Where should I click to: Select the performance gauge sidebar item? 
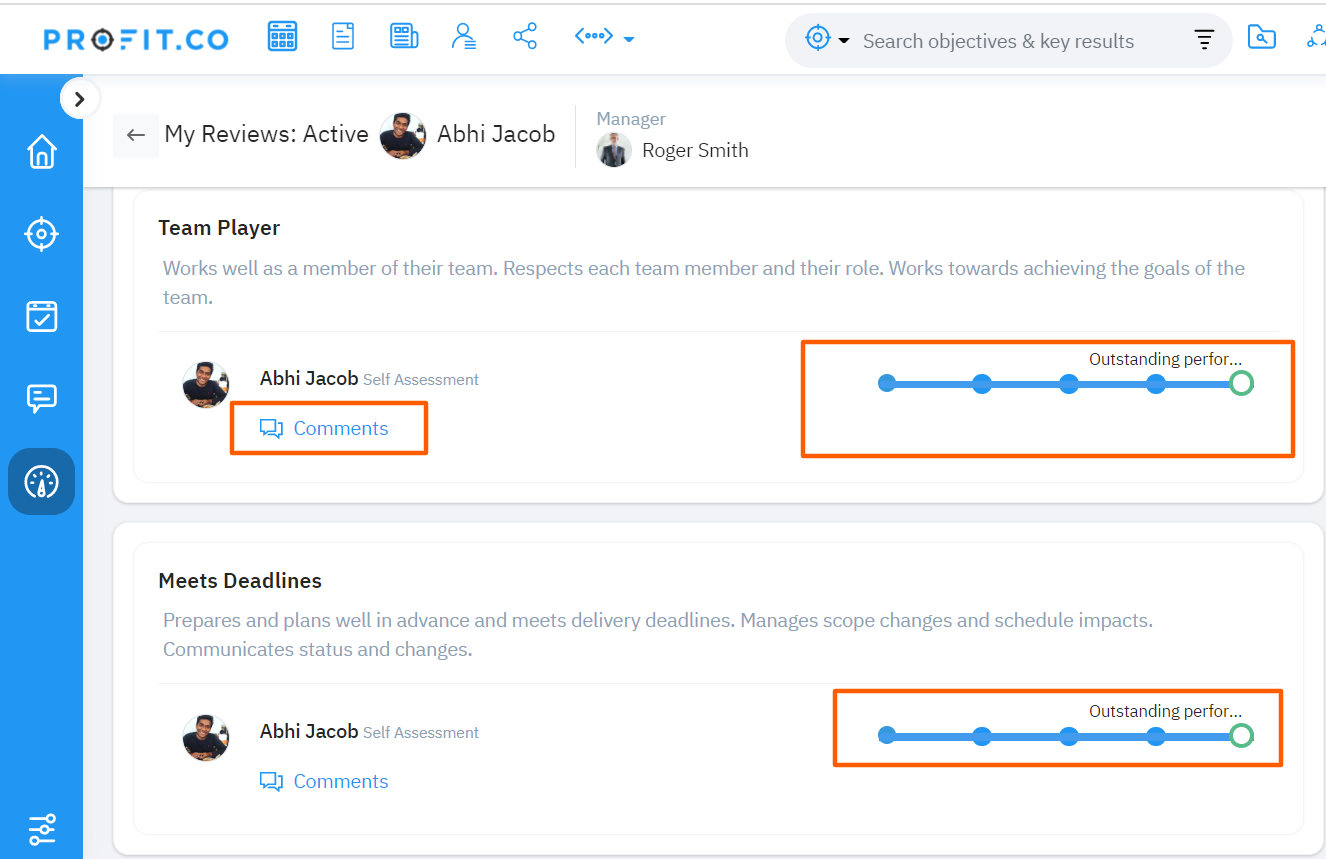pos(42,482)
